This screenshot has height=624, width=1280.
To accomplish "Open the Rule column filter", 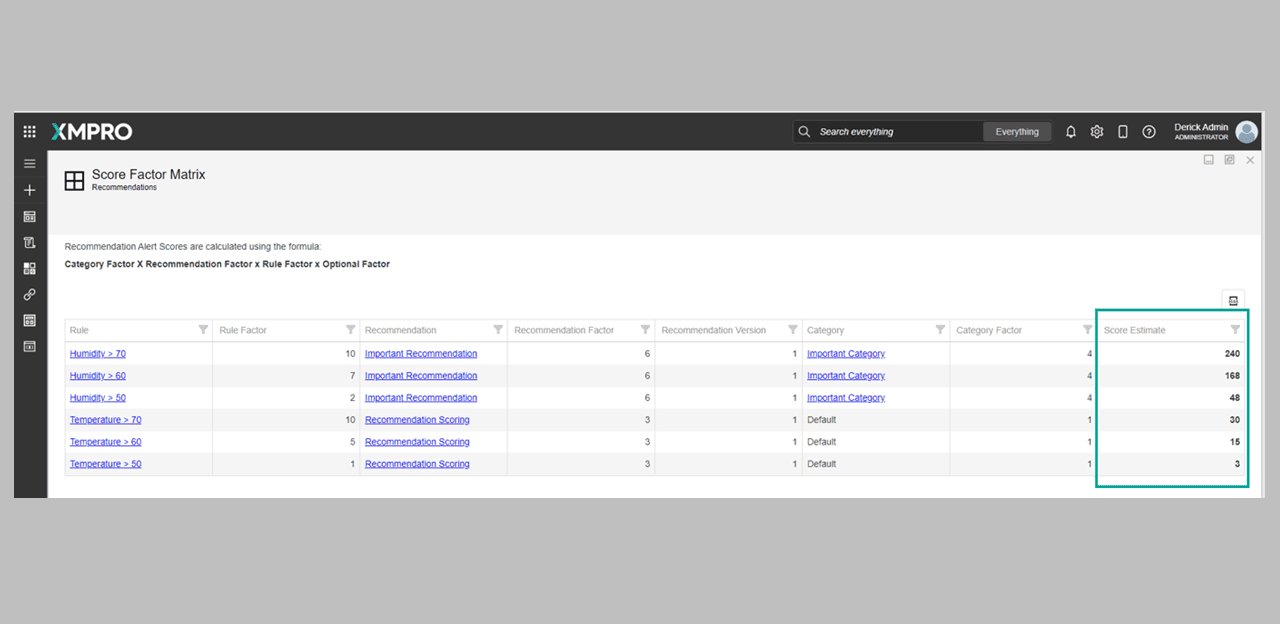I will 203,330.
